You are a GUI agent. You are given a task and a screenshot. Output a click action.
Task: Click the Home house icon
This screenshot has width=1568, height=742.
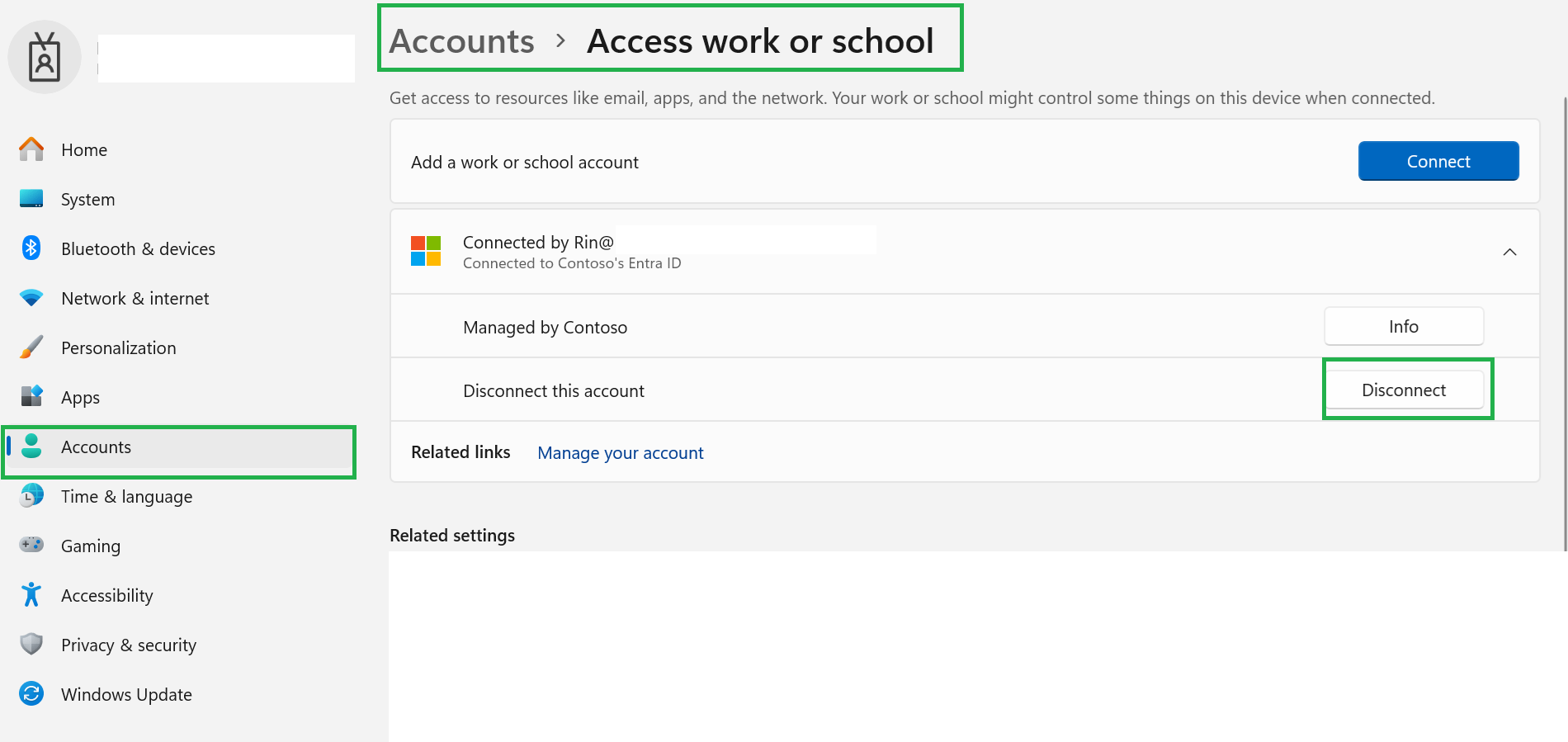[31, 149]
